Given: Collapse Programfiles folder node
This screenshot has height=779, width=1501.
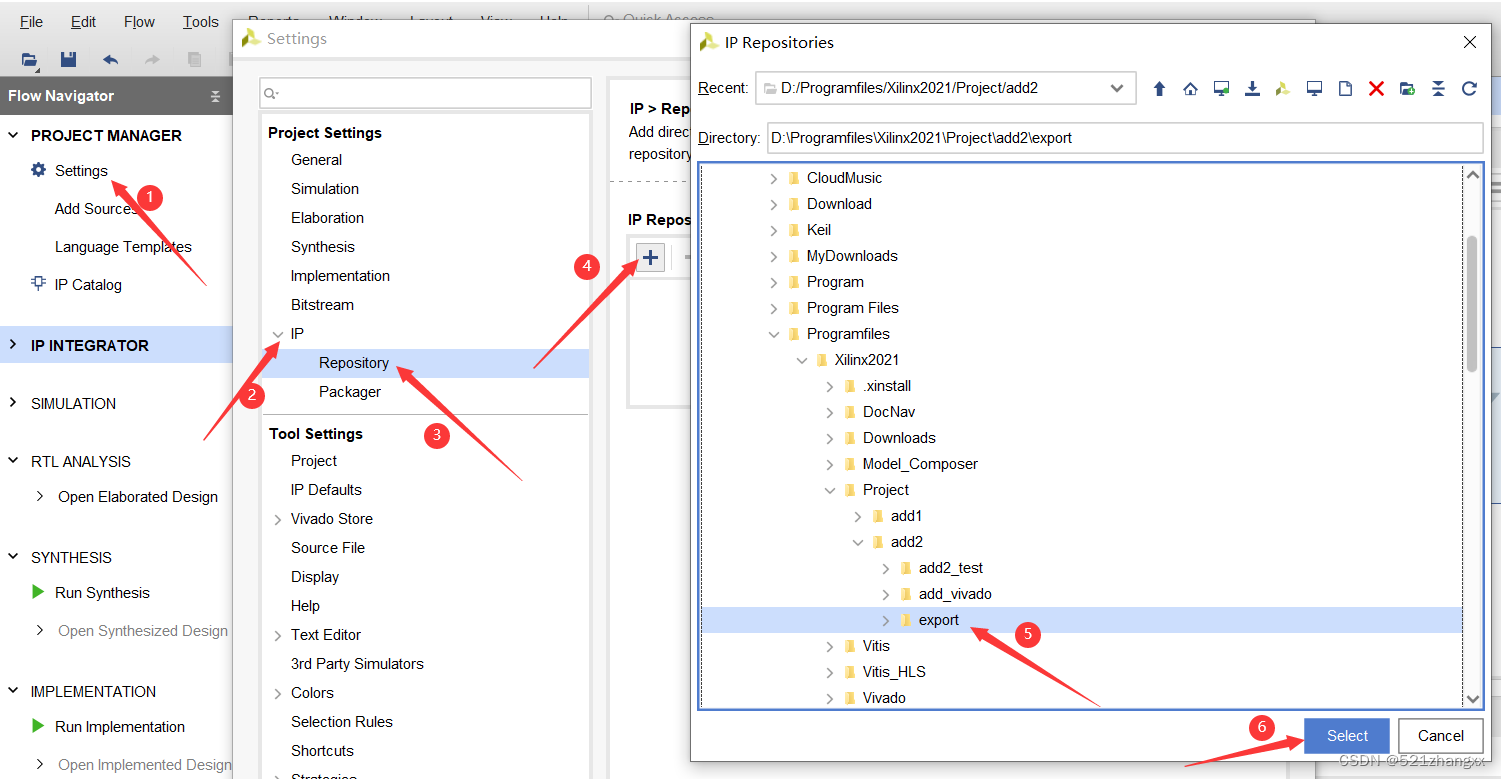Looking at the screenshot, I should (x=773, y=334).
